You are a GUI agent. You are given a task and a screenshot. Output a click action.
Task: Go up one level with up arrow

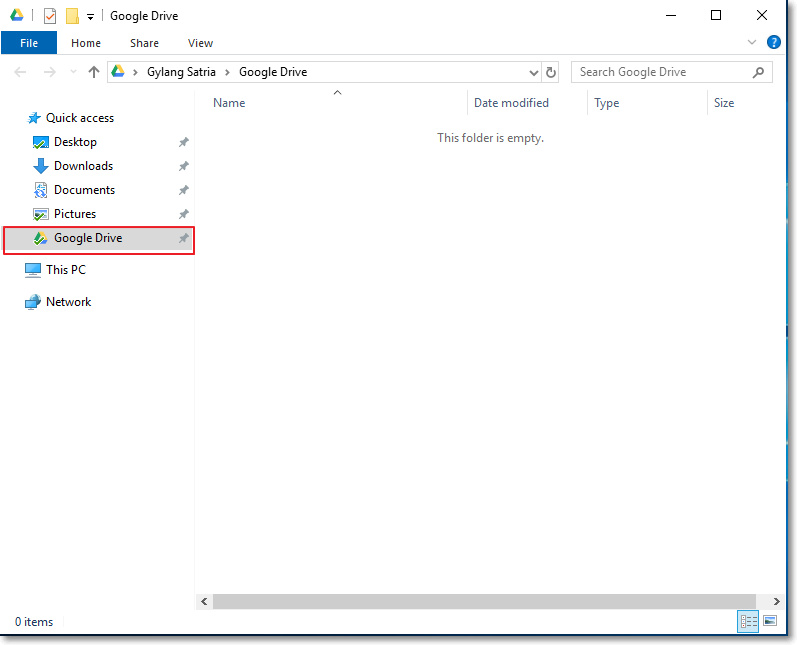click(x=94, y=72)
